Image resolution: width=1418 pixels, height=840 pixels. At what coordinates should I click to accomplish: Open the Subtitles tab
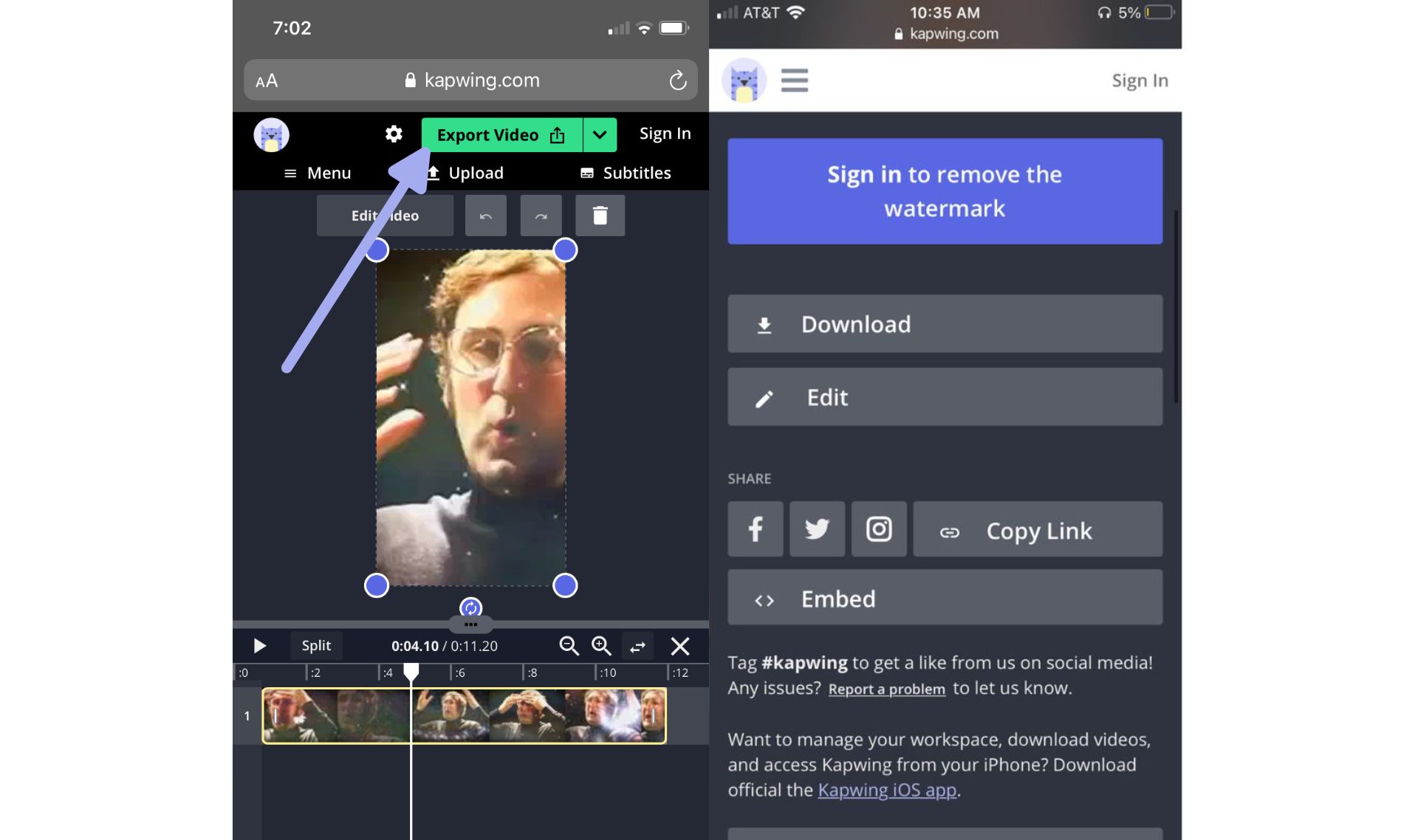[x=626, y=173]
